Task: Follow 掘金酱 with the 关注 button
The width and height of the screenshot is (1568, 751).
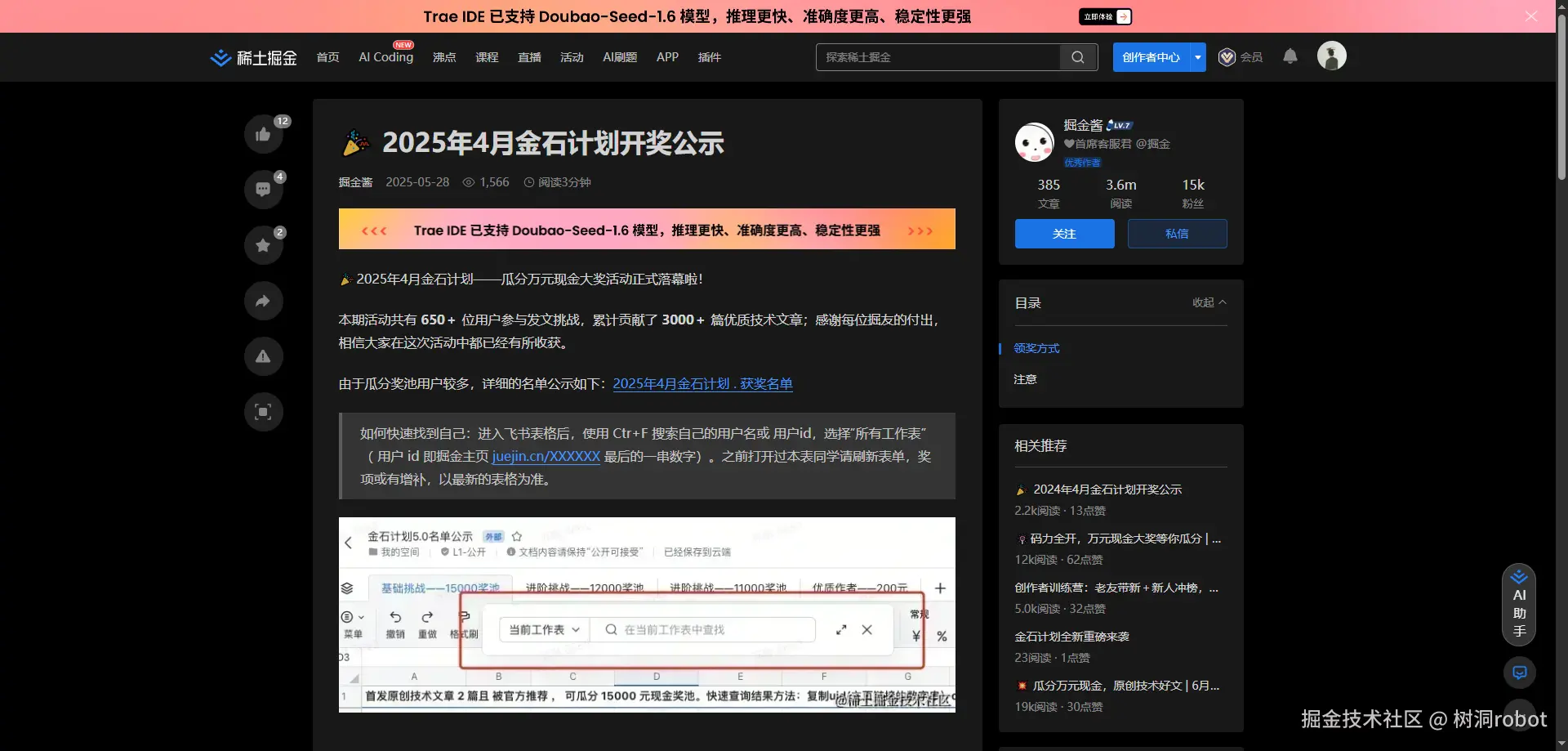Action: pos(1063,234)
